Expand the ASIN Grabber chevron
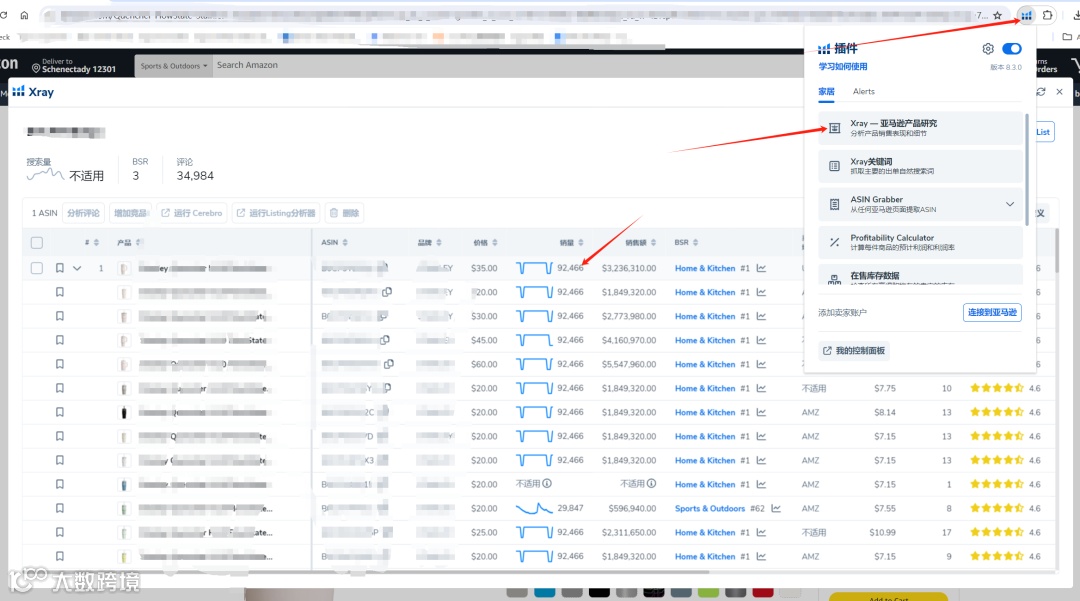1080x601 pixels. 1010,204
